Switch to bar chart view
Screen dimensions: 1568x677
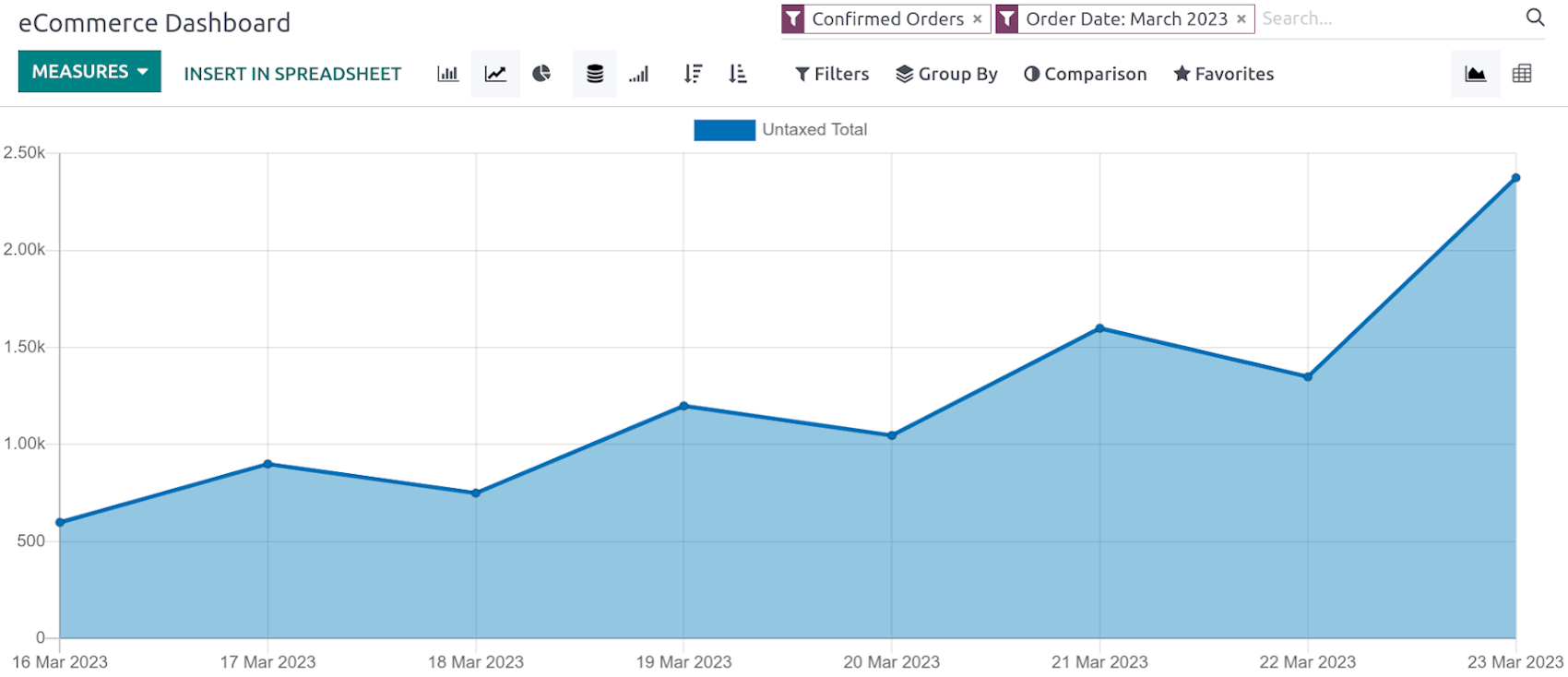click(x=447, y=74)
